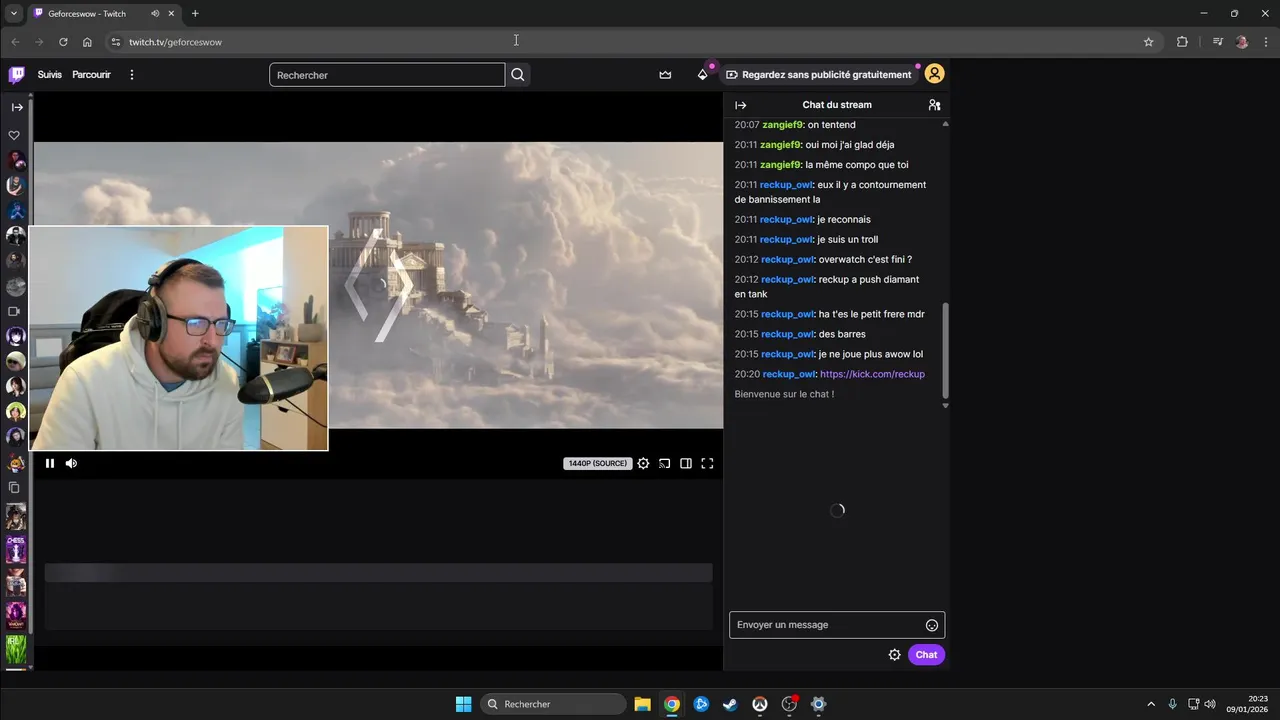Image resolution: width=1280 pixels, height=720 pixels.
Task: Pause the stream video
Action: point(50,463)
